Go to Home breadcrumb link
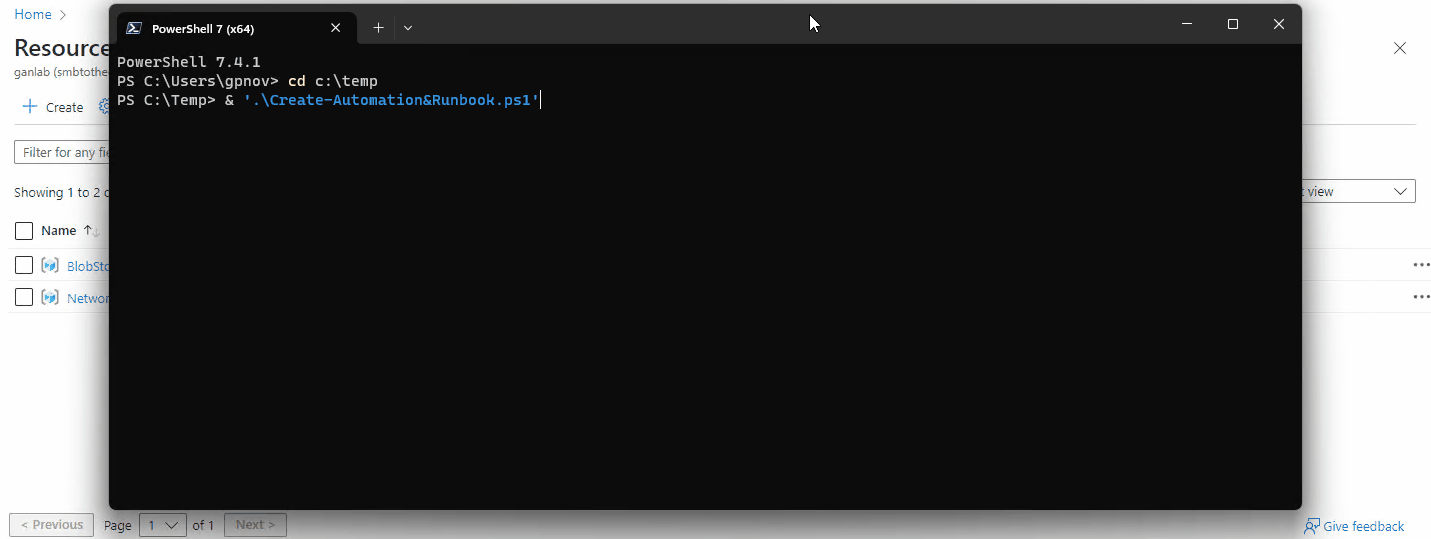The width and height of the screenshot is (1431, 539). [33, 15]
